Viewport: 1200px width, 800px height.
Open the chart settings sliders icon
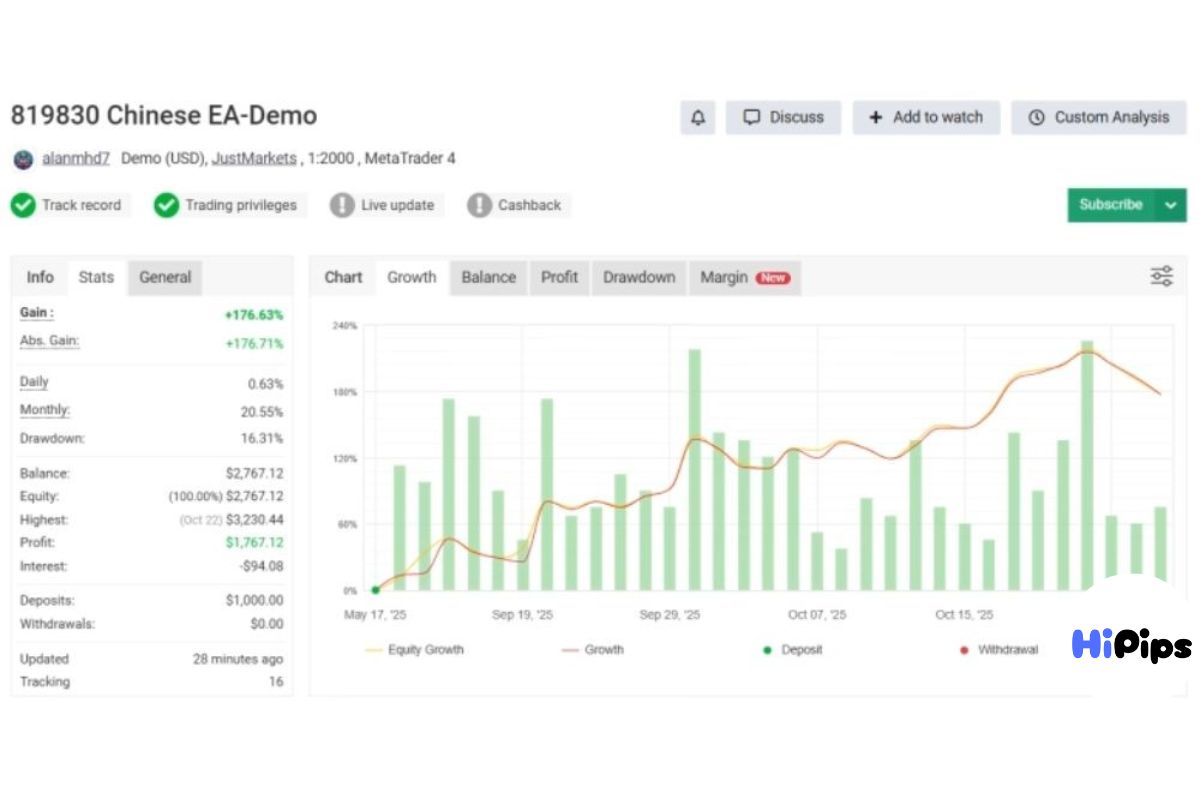(x=1161, y=277)
